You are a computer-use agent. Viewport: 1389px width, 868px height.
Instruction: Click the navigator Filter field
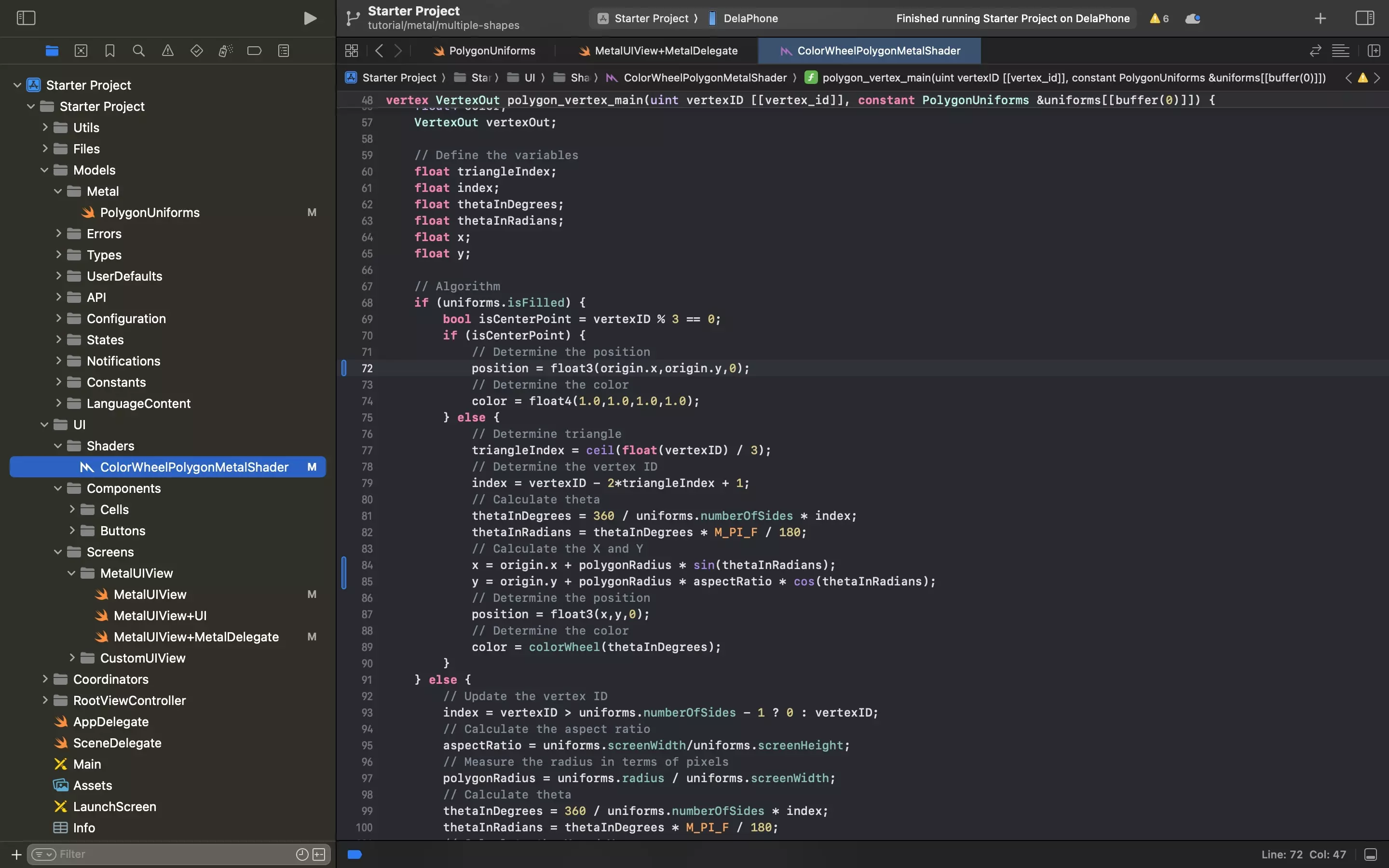179,854
